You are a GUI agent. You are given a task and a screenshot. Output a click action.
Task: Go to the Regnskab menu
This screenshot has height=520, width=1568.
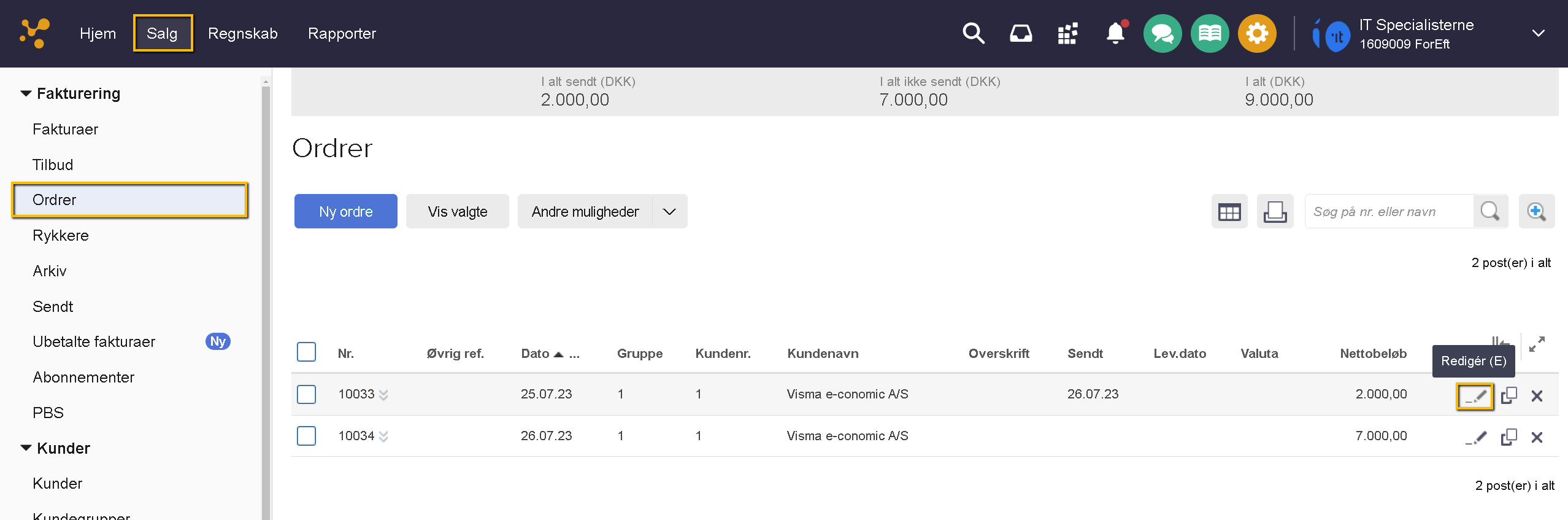pos(242,33)
